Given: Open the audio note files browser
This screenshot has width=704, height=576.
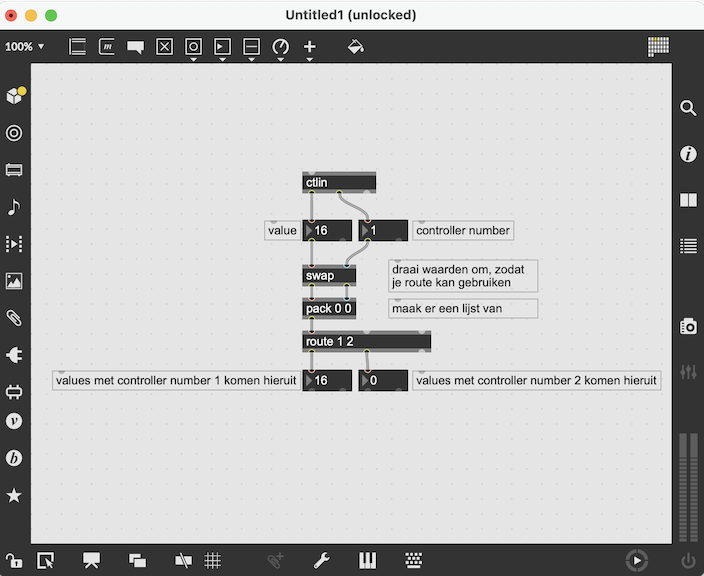Looking at the screenshot, I should click(14, 207).
